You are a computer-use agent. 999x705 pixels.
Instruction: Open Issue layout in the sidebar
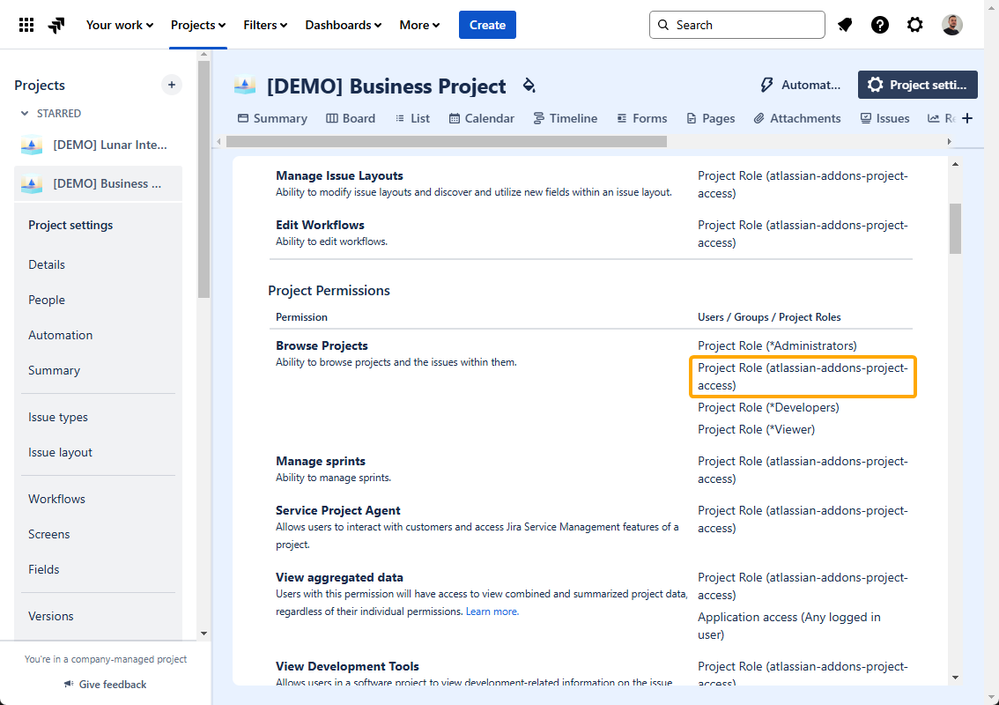61,452
